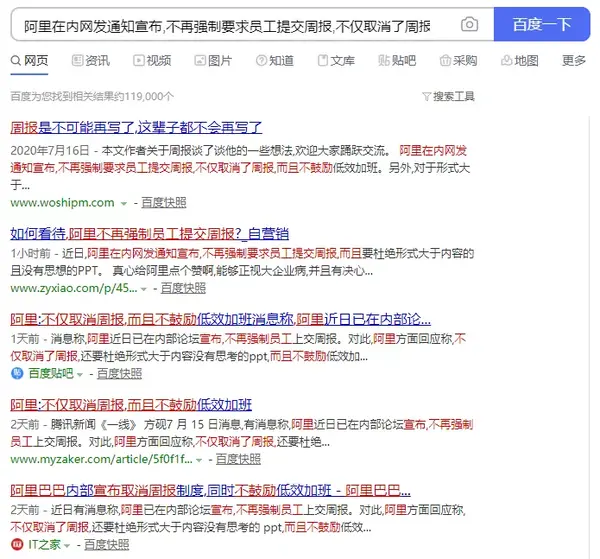Go to the 贴吧 tab
Image resolution: width=600 pixels, height=559 pixels.
(397, 60)
